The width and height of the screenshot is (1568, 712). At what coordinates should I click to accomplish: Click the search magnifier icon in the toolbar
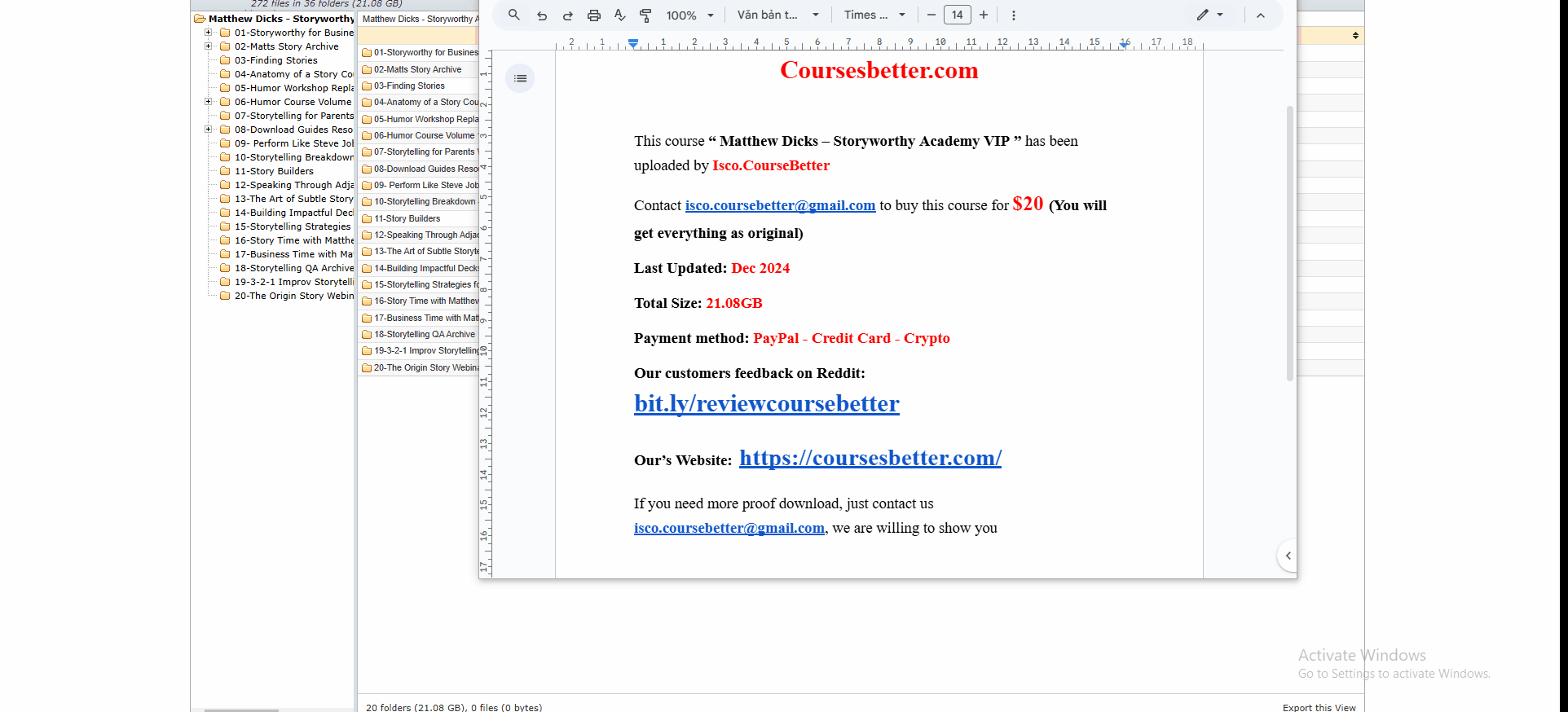point(513,15)
